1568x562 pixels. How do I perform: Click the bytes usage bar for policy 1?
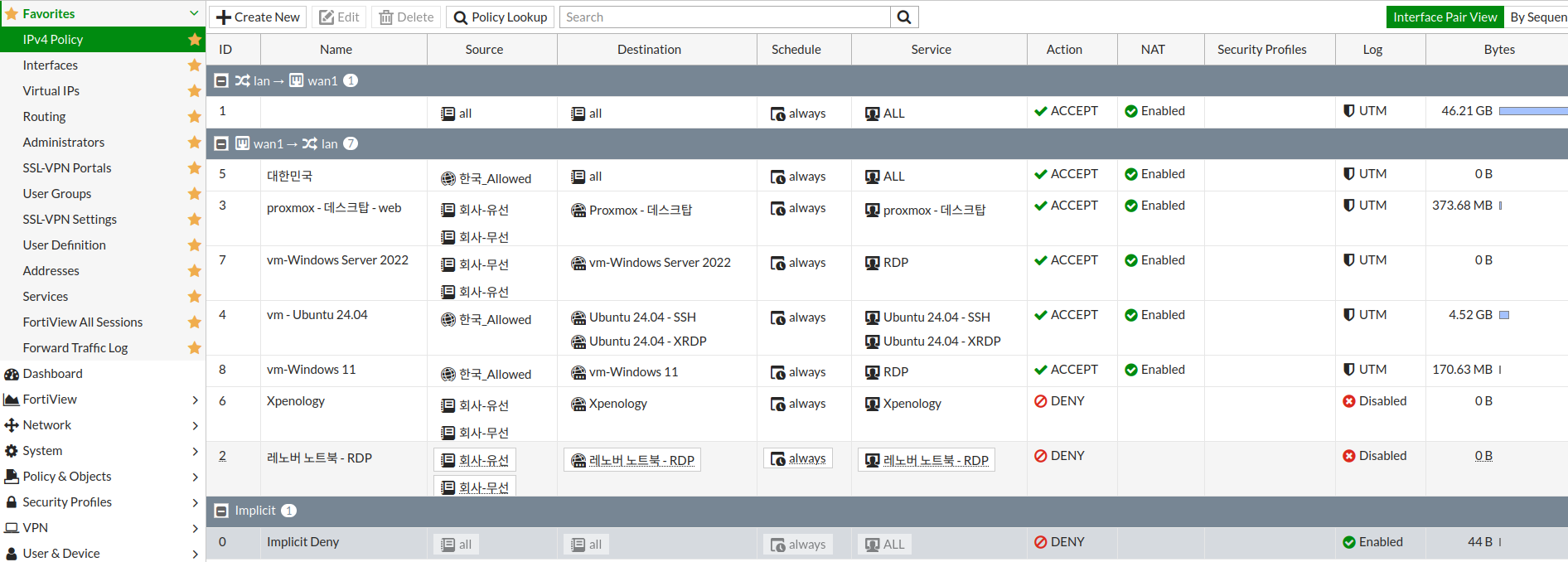pyautogui.click(x=1532, y=111)
